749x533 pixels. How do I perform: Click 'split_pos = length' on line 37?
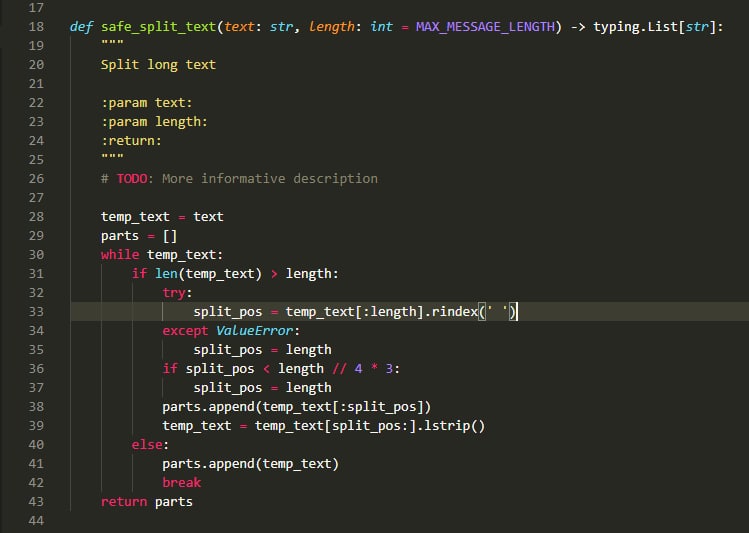(x=262, y=388)
